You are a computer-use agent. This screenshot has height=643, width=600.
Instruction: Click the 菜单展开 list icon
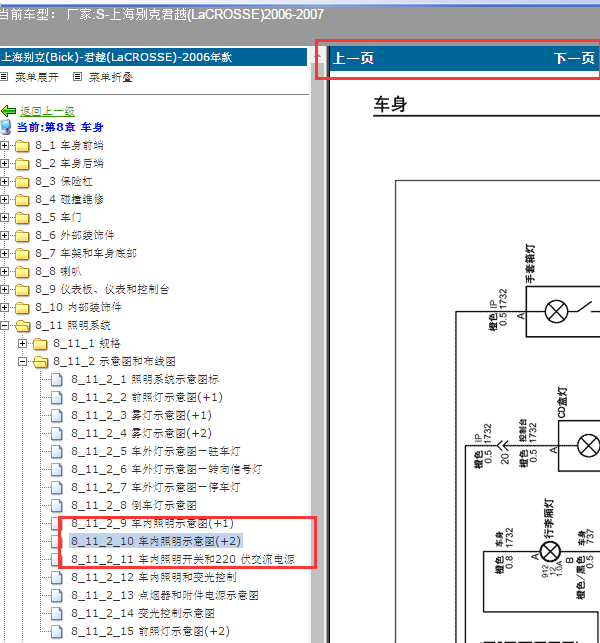tap(4, 77)
